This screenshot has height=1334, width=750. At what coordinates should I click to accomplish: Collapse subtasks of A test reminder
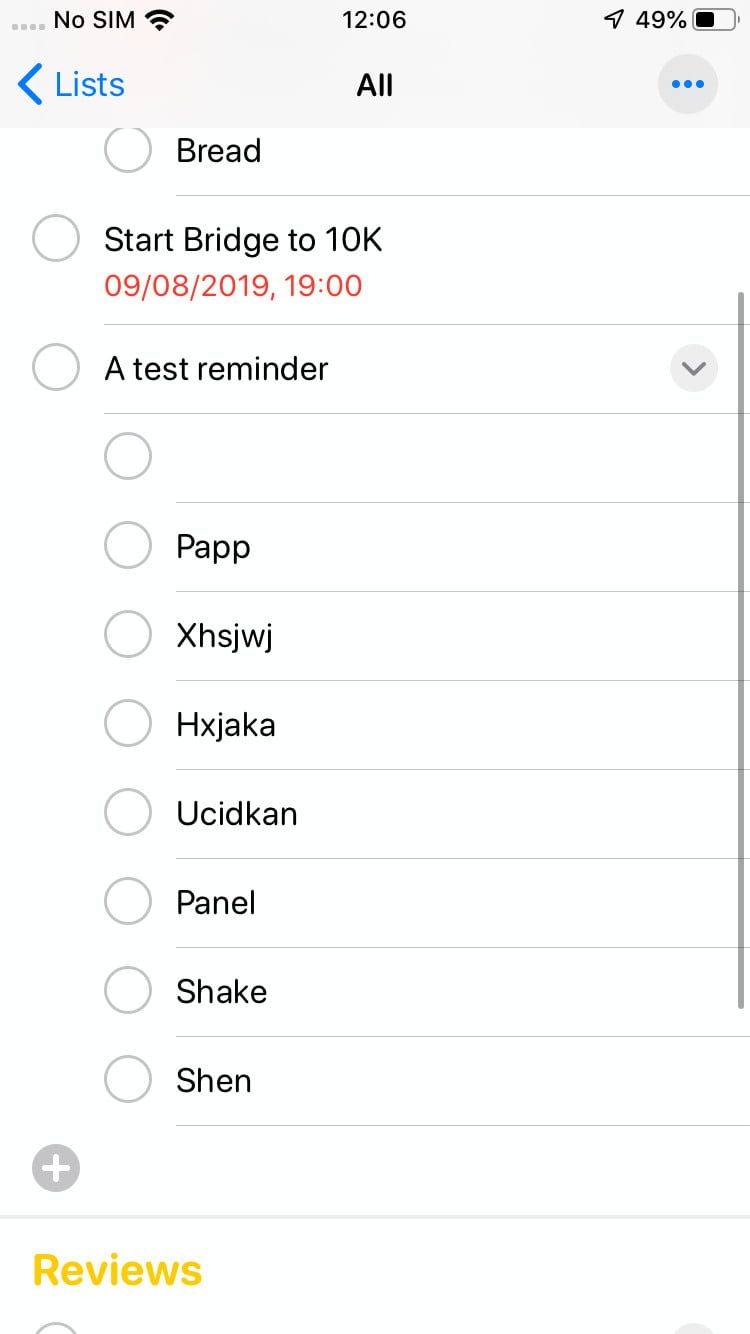click(693, 368)
